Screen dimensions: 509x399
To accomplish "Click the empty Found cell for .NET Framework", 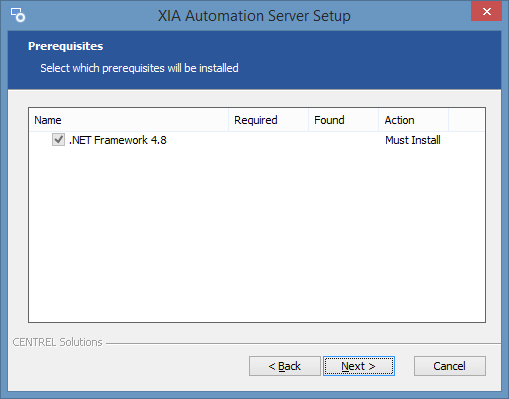I will (x=343, y=140).
